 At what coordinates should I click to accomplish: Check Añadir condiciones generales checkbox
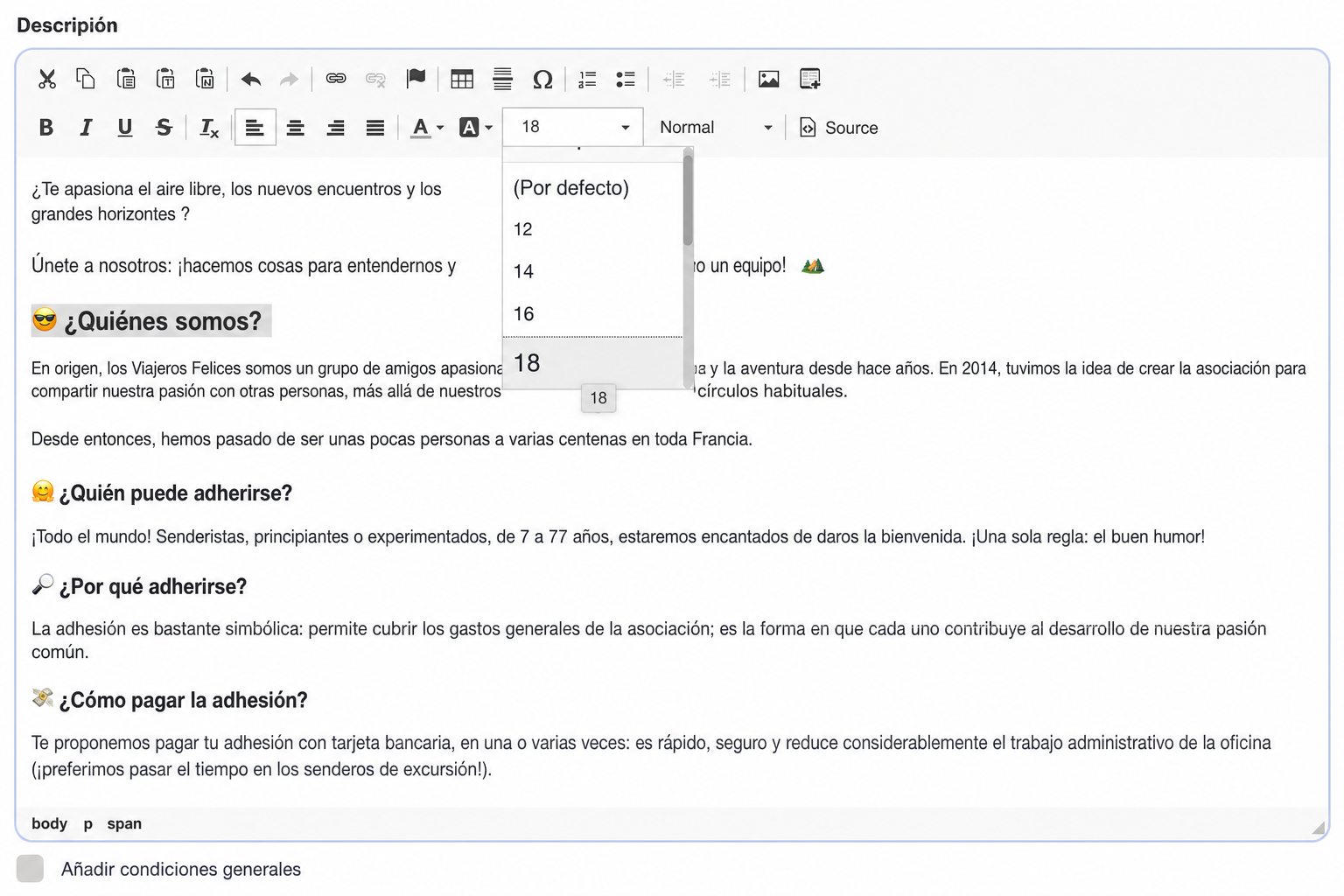[30, 869]
